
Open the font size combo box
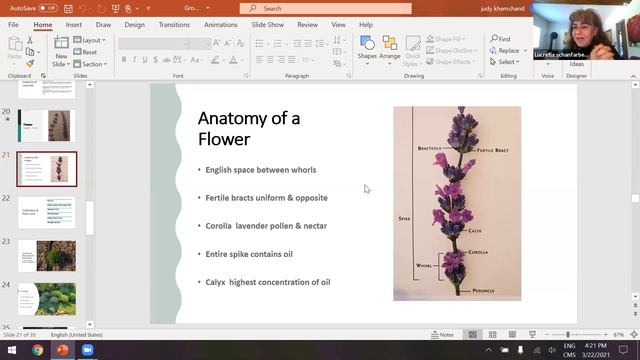200,43
